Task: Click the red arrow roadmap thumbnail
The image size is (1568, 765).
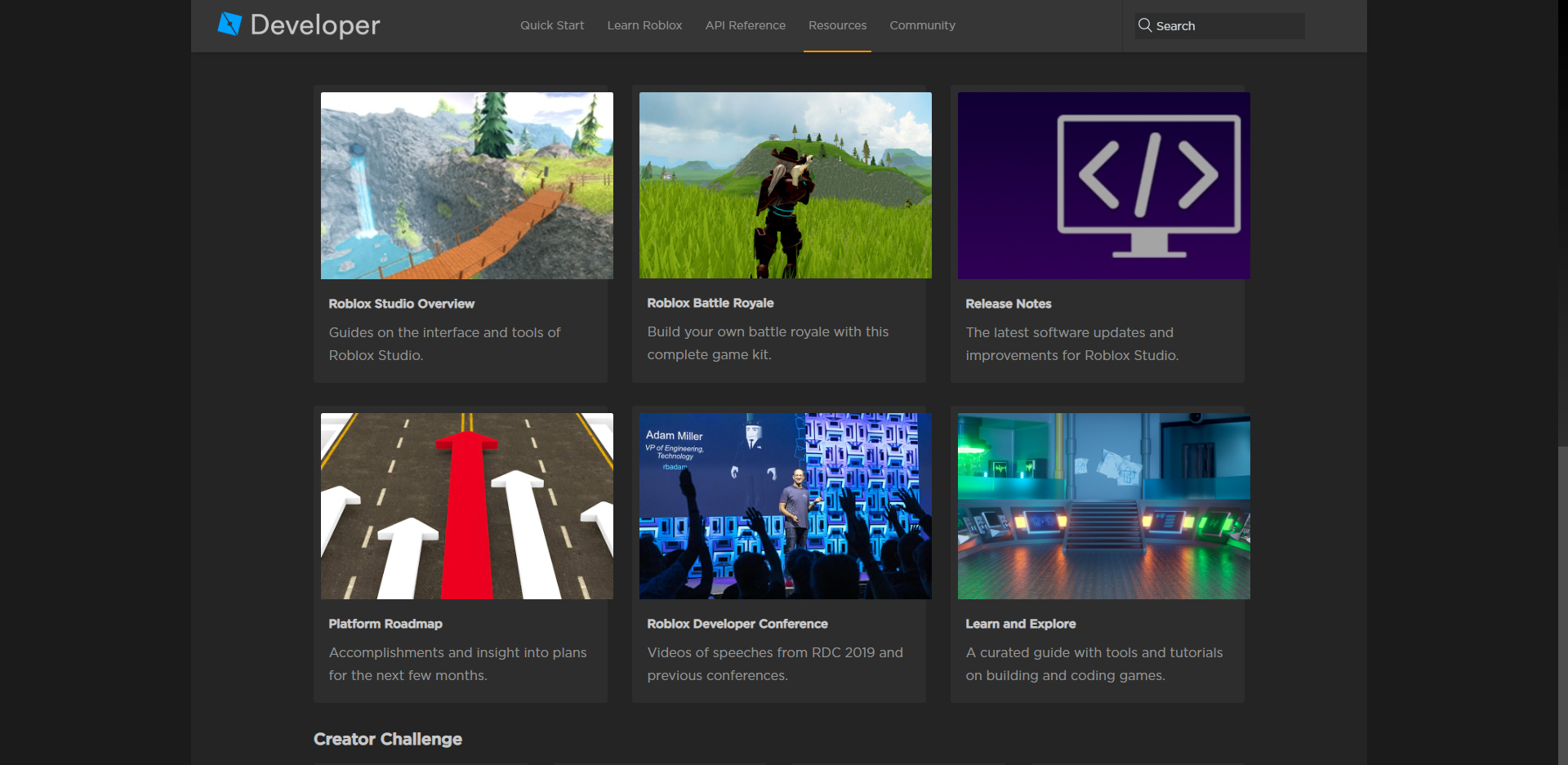Action: [x=466, y=505]
